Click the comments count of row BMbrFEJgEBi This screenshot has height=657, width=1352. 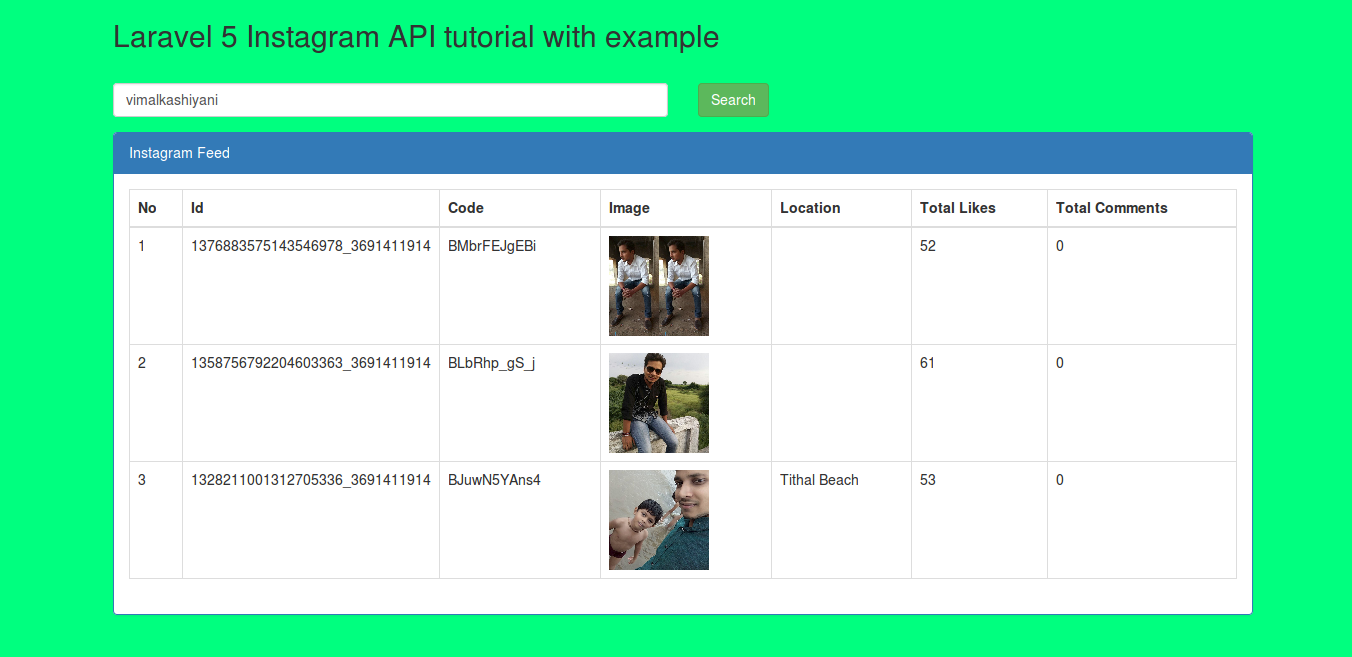pos(1060,246)
